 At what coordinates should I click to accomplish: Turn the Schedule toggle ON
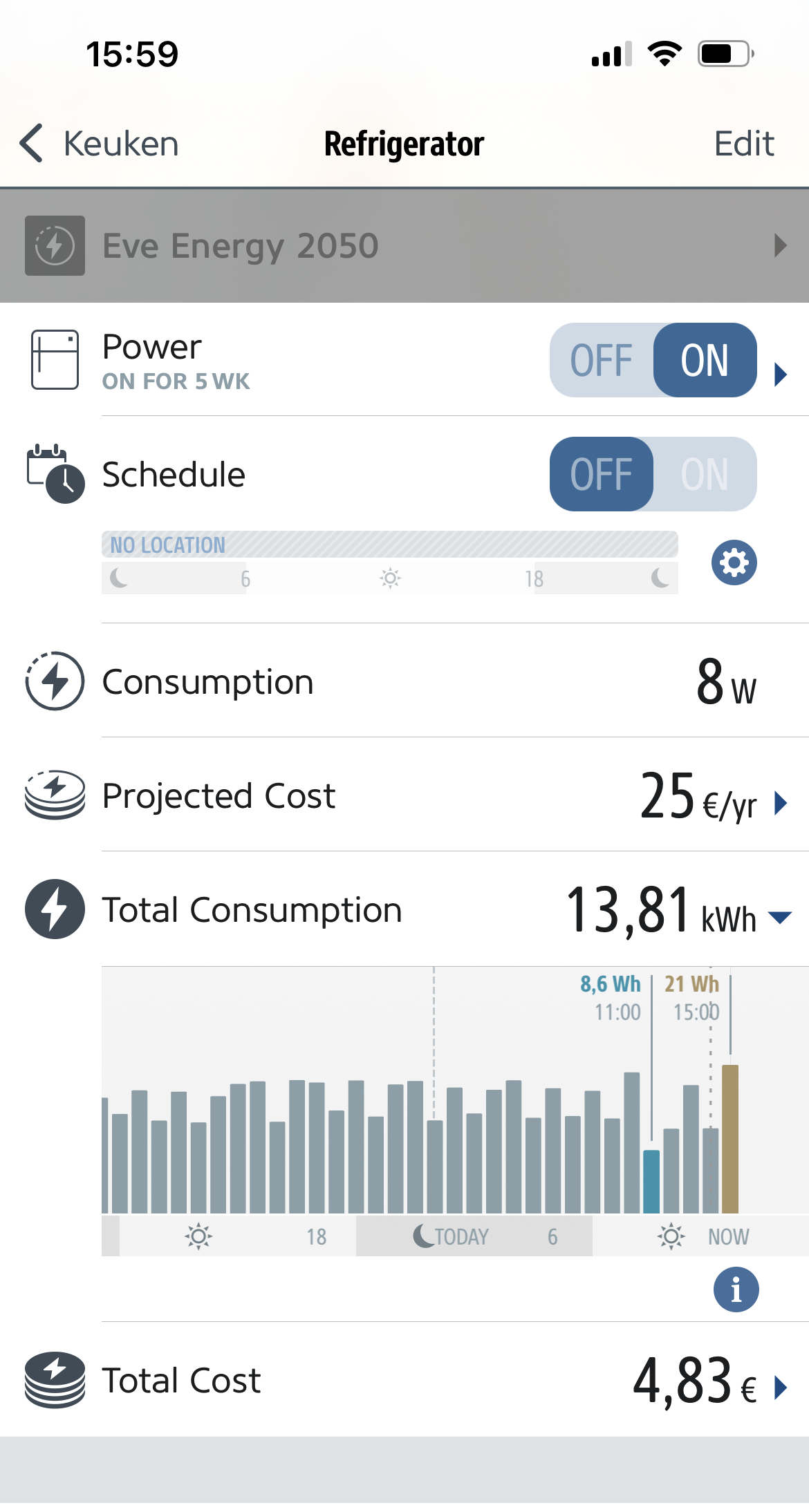[705, 474]
